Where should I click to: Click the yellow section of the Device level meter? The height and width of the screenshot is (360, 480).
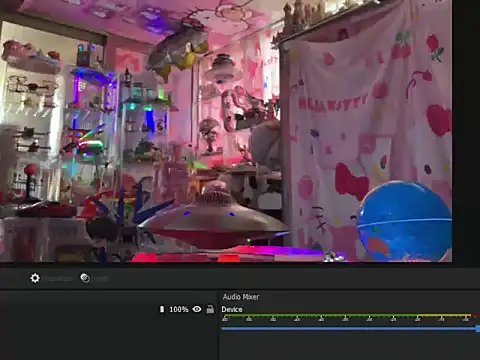point(444,315)
